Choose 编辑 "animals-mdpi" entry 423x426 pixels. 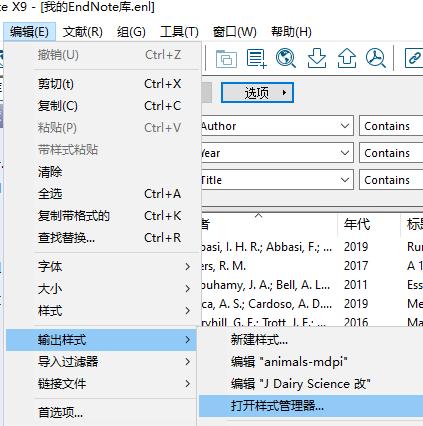tap(311, 362)
